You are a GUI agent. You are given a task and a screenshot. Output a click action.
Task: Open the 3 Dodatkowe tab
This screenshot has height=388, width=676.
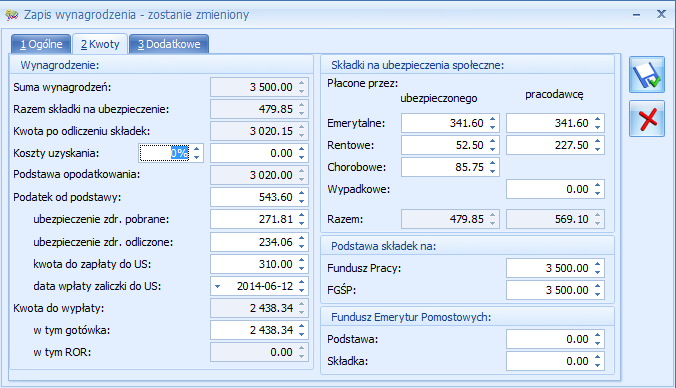click(x=169, y=44)
